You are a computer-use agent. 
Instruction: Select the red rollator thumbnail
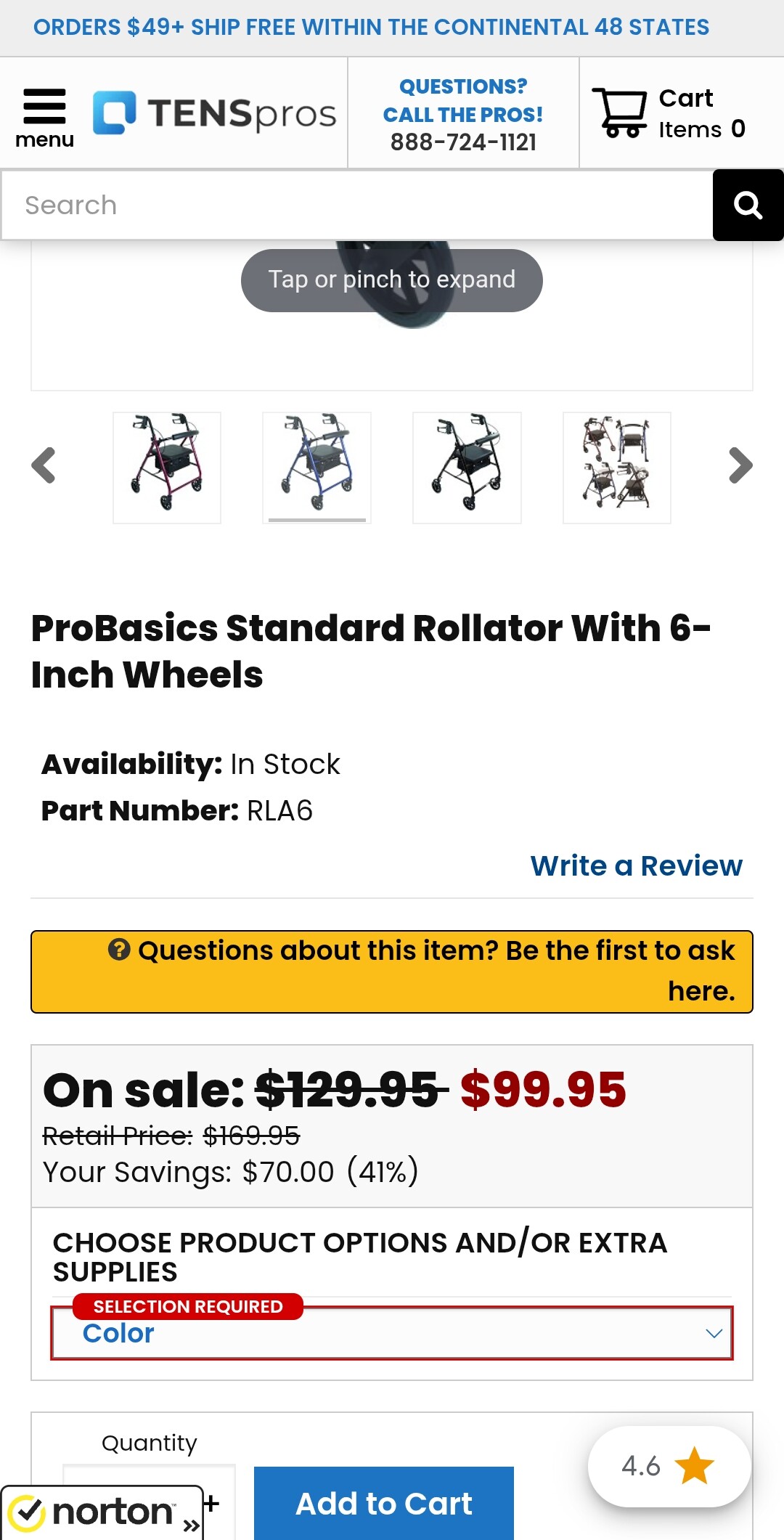[167, 467]
